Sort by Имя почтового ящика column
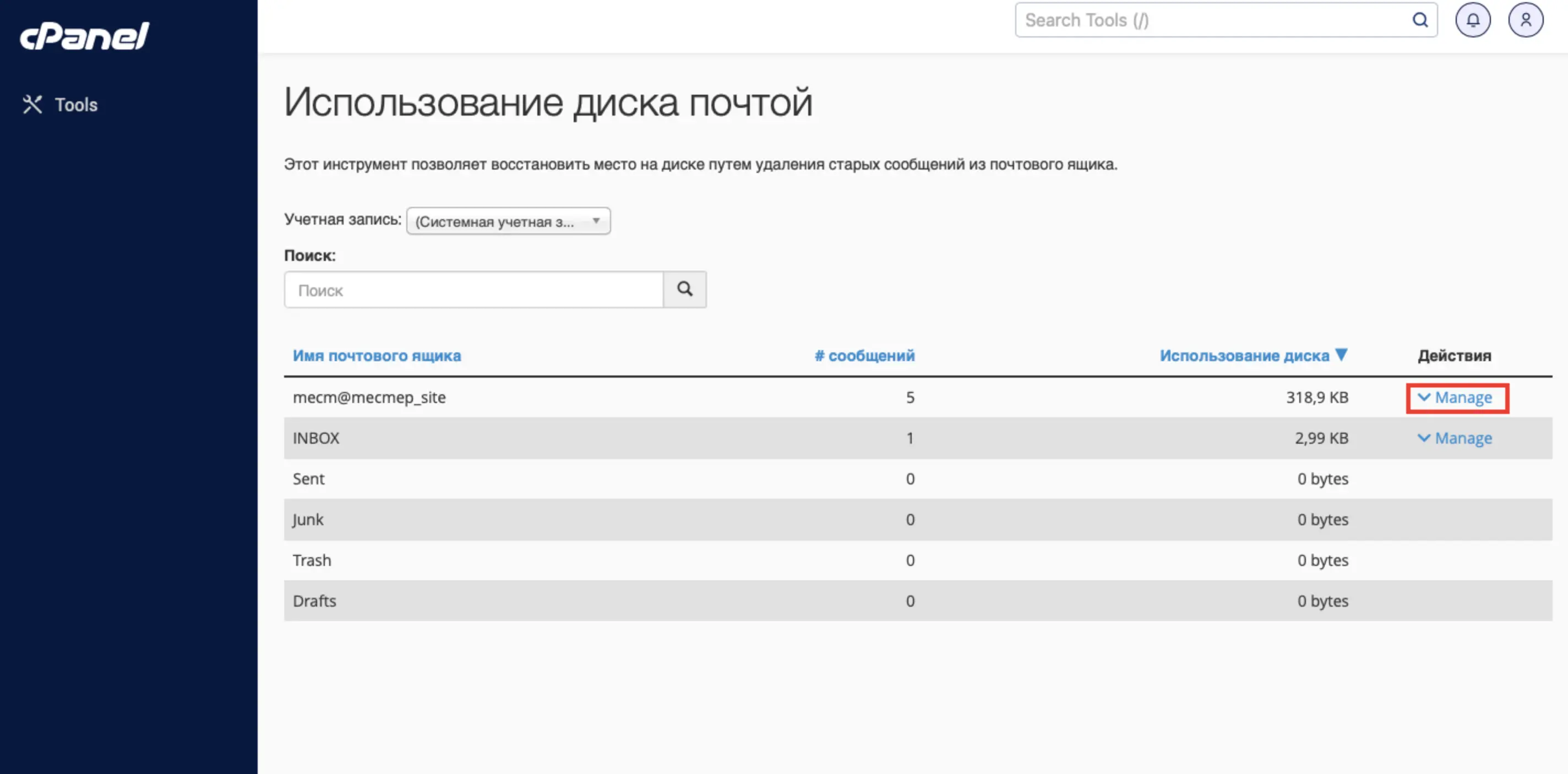The width and height of the screenshot is (1568, 774). pyautogui.click(x=377, y=356)
